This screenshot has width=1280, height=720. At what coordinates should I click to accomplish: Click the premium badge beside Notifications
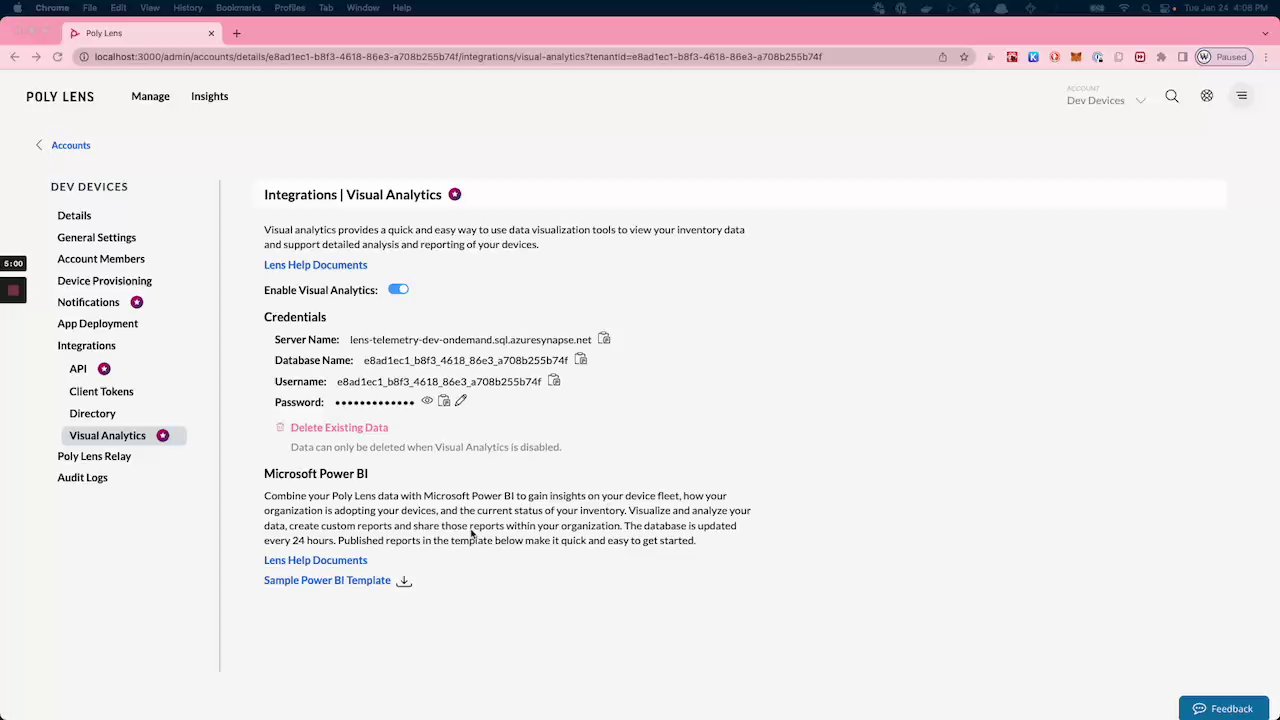click(137, 302)
